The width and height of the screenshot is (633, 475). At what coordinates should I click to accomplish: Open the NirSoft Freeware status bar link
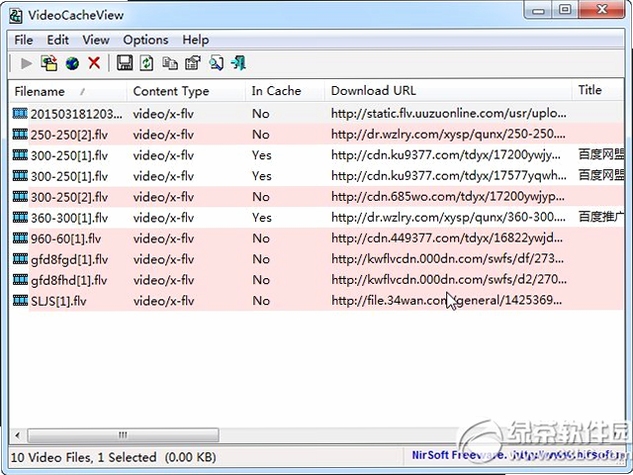coord(518,455)
